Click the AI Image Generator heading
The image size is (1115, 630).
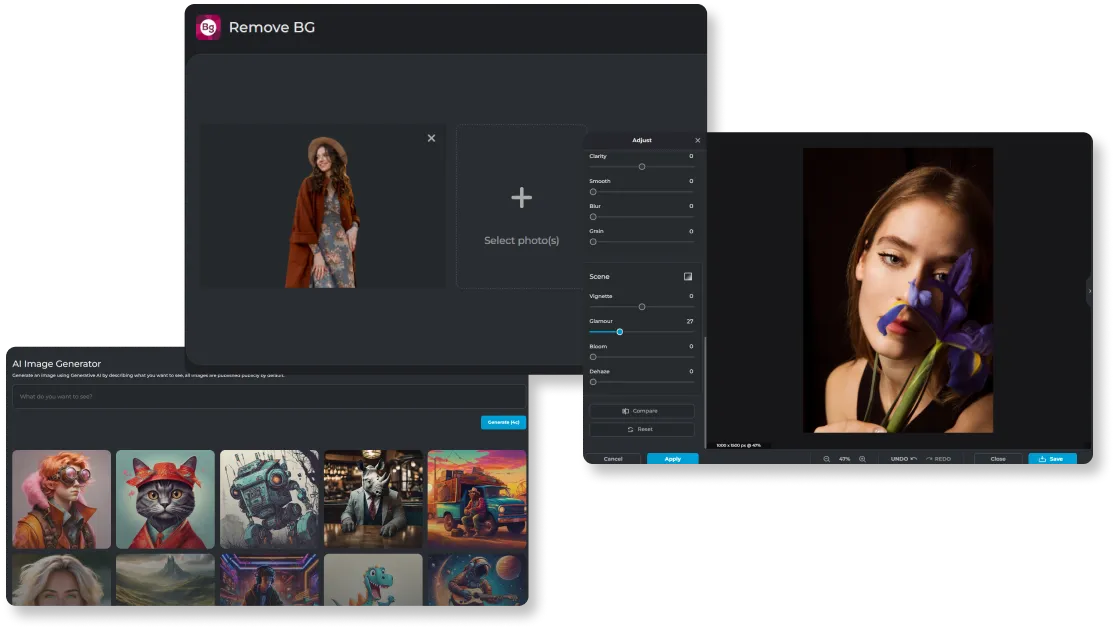pyautogui.click(x=57, y=363)
